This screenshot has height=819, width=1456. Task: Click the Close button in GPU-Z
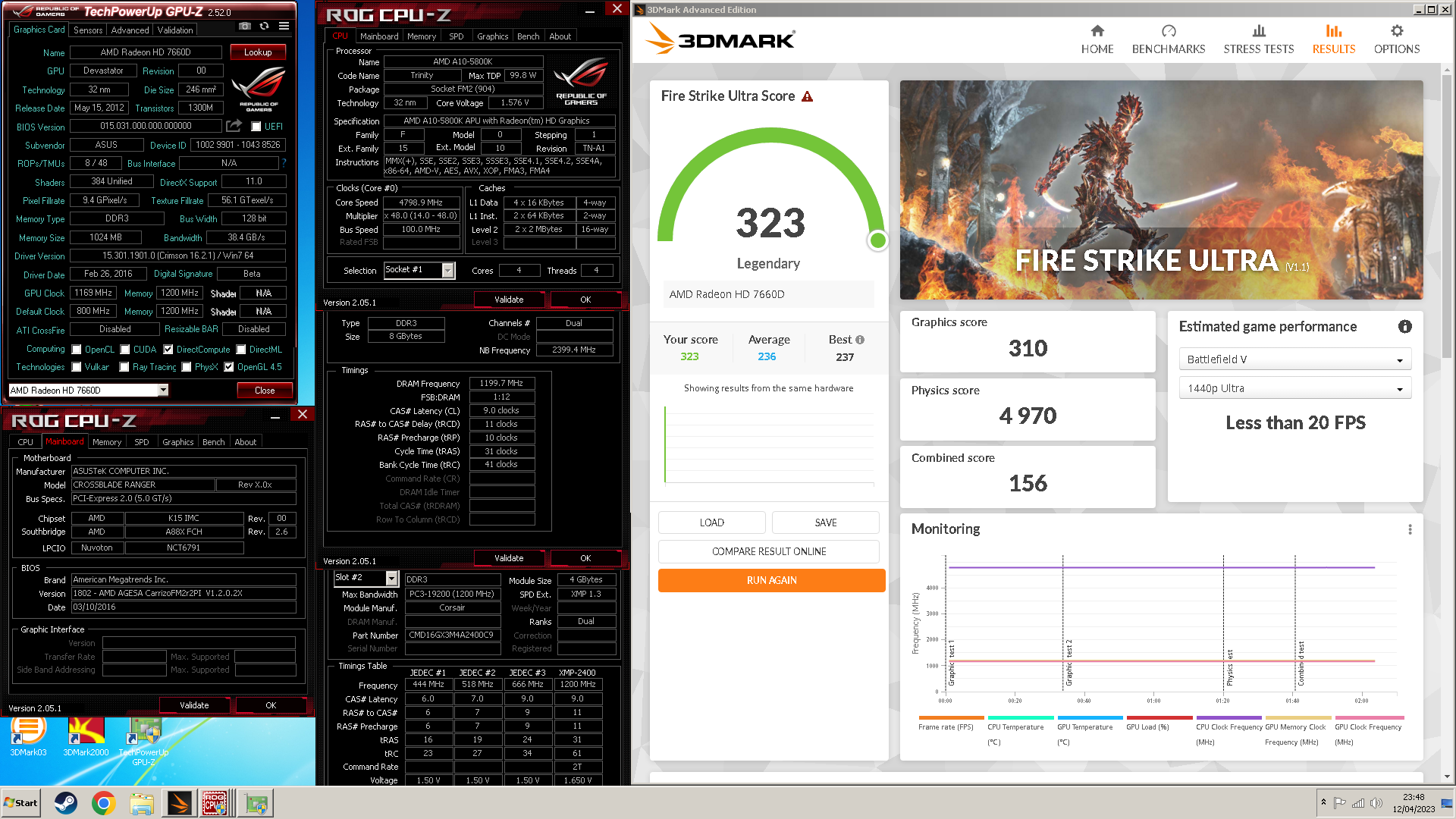tap(265, 391)
